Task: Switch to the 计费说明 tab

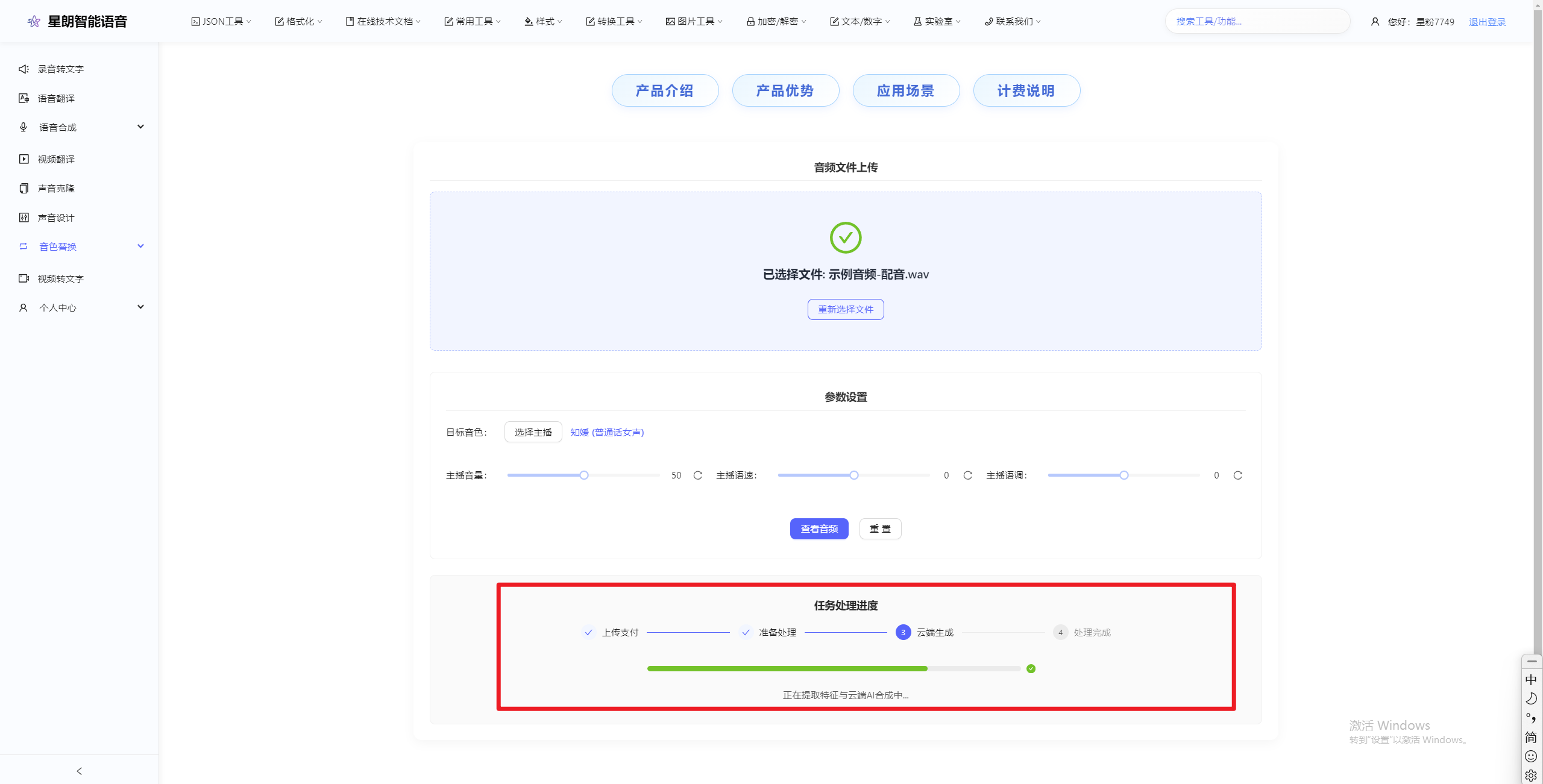Action: point(1026,90)
